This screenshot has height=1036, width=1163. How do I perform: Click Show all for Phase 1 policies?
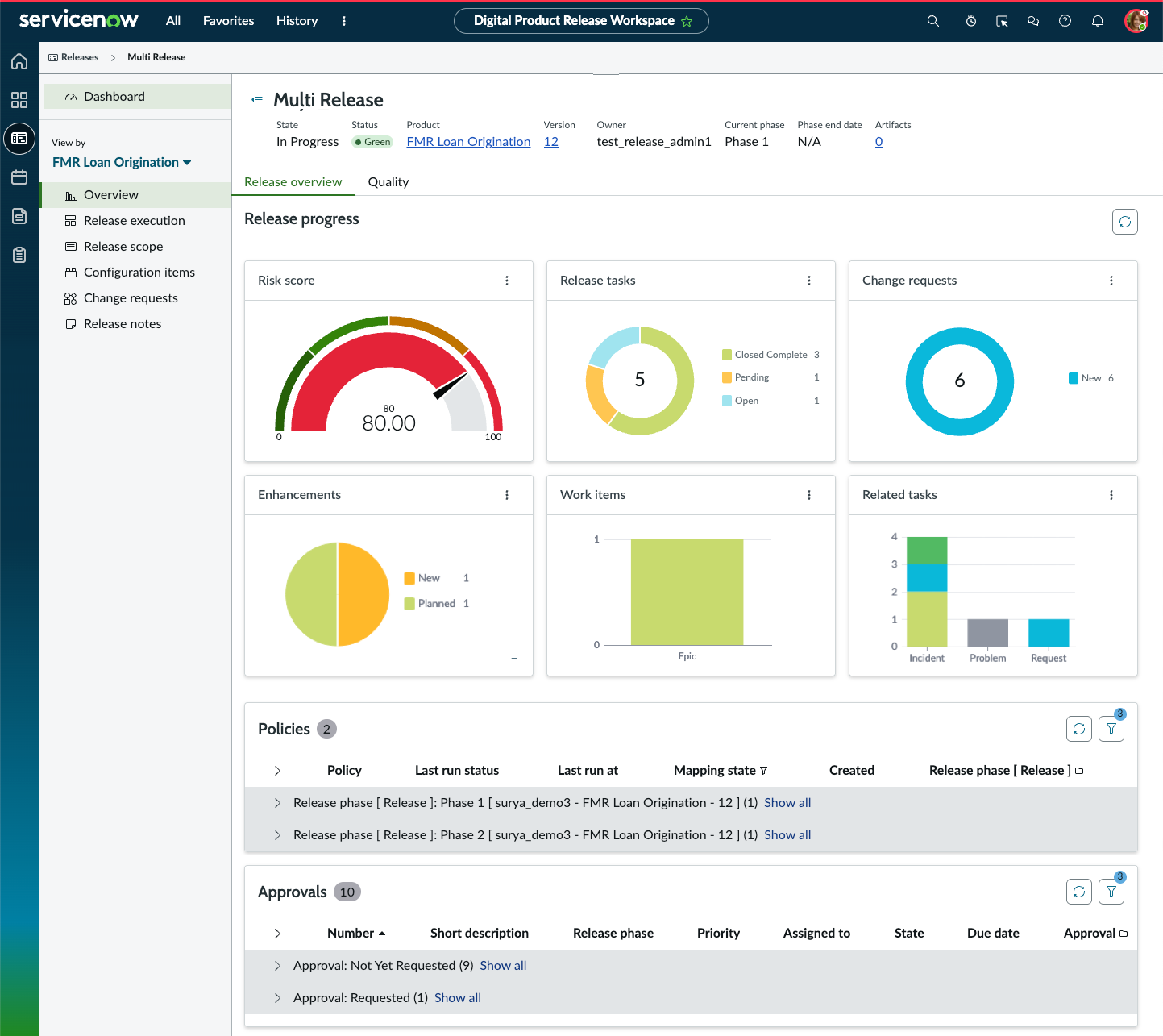[787, 803]
